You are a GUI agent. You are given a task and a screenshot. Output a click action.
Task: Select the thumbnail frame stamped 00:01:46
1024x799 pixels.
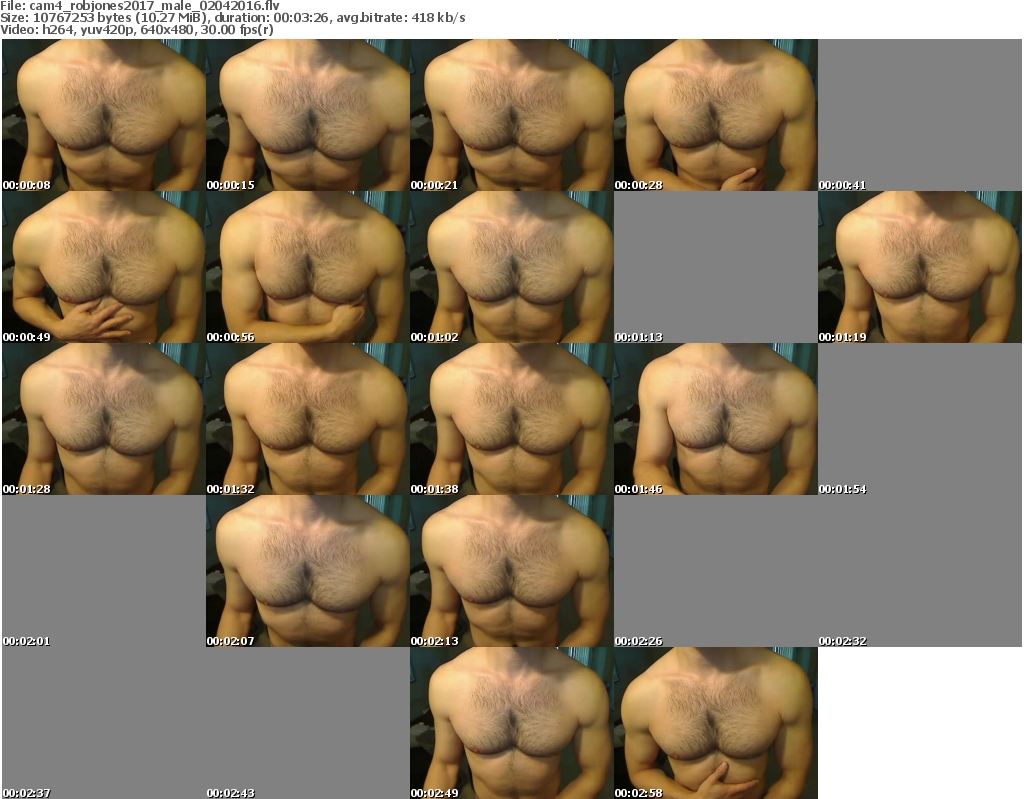click(x=716, y=419)
